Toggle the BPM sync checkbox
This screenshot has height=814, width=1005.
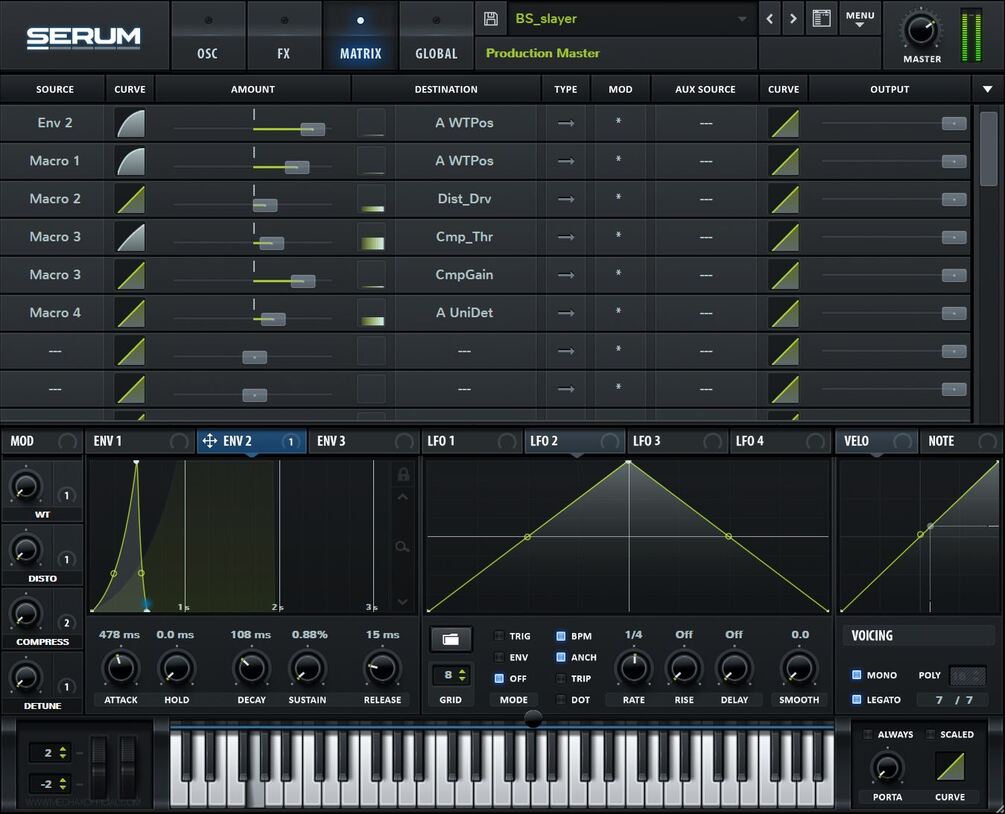561,636
